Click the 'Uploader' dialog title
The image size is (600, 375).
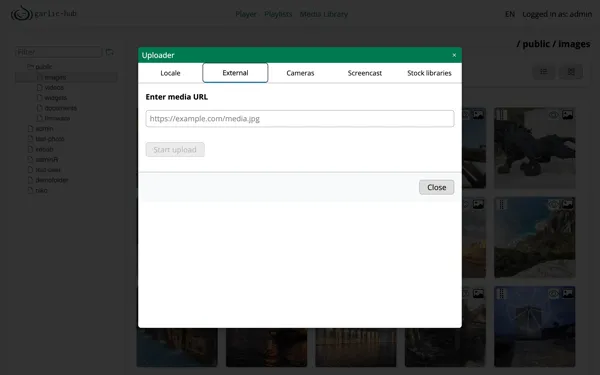coord(158,55)
